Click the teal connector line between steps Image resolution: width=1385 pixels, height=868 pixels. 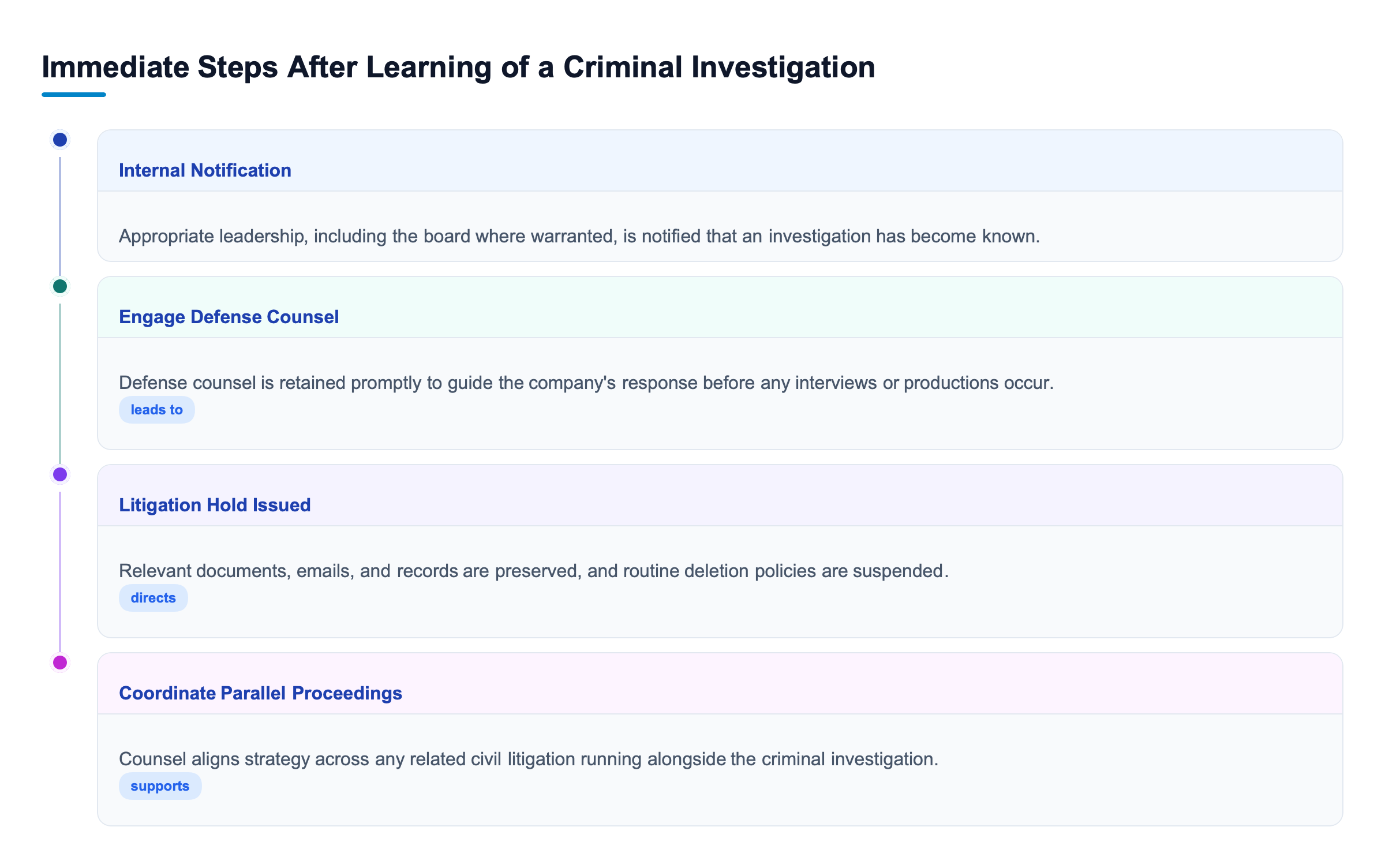(x=60, y=384)
